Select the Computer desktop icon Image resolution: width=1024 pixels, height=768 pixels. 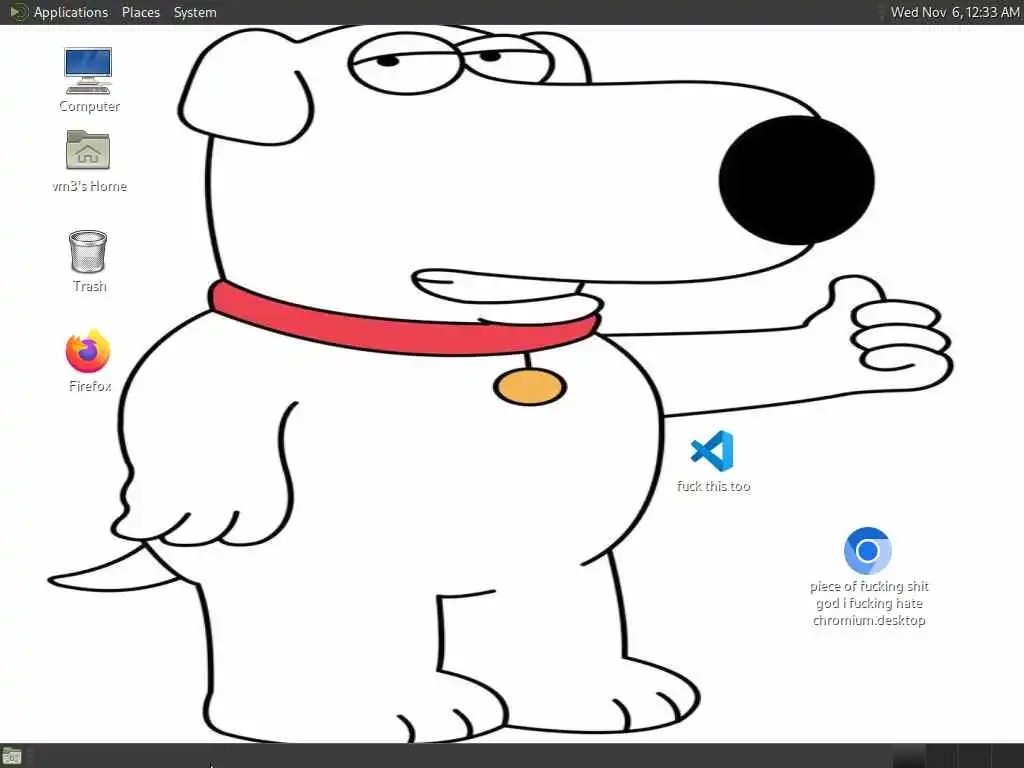pyautogui.click(x=88, y=71)
